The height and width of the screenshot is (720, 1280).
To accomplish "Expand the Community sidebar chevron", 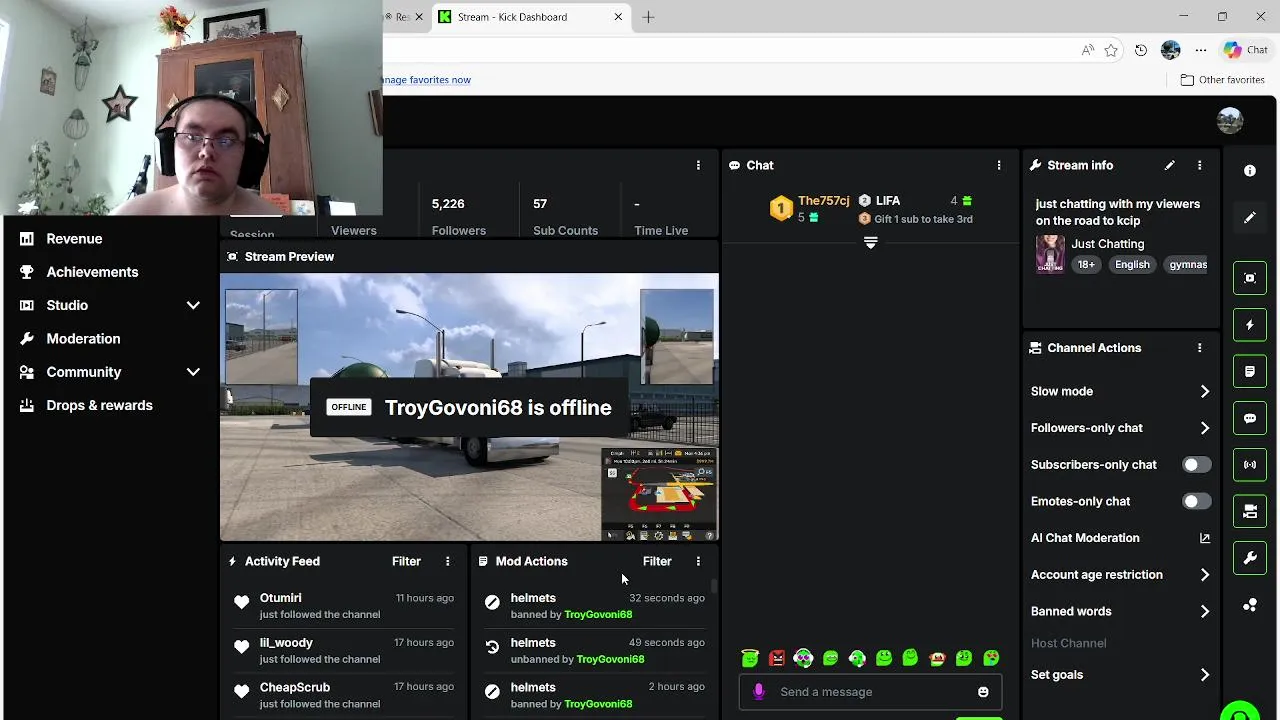I will click(193, 372).
